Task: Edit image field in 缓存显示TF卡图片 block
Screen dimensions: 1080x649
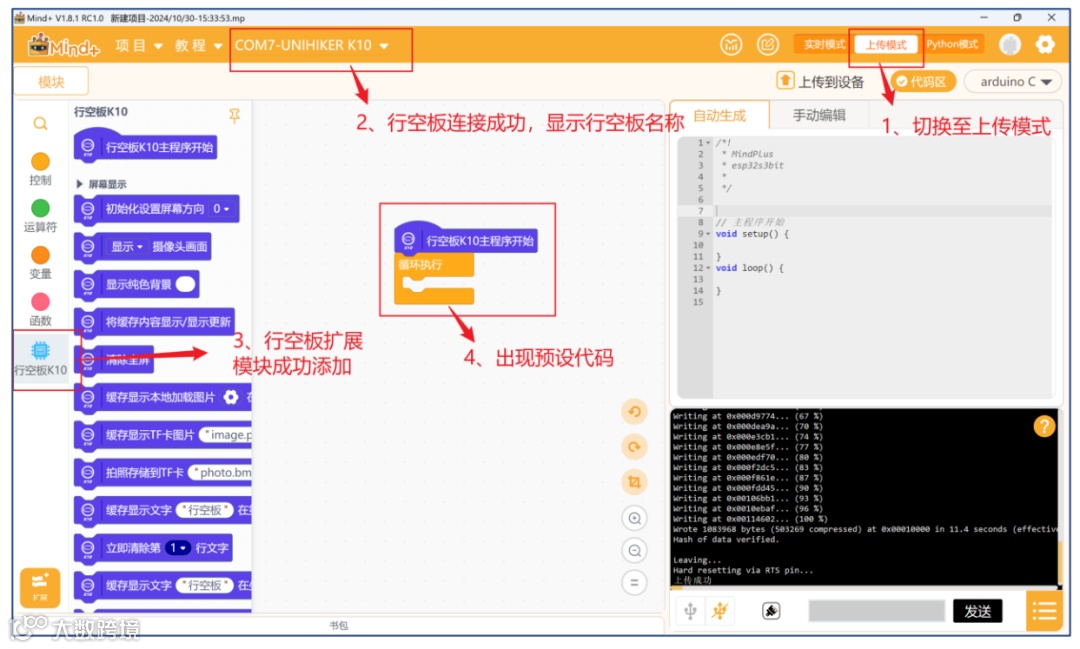Action: pos(227,435)
